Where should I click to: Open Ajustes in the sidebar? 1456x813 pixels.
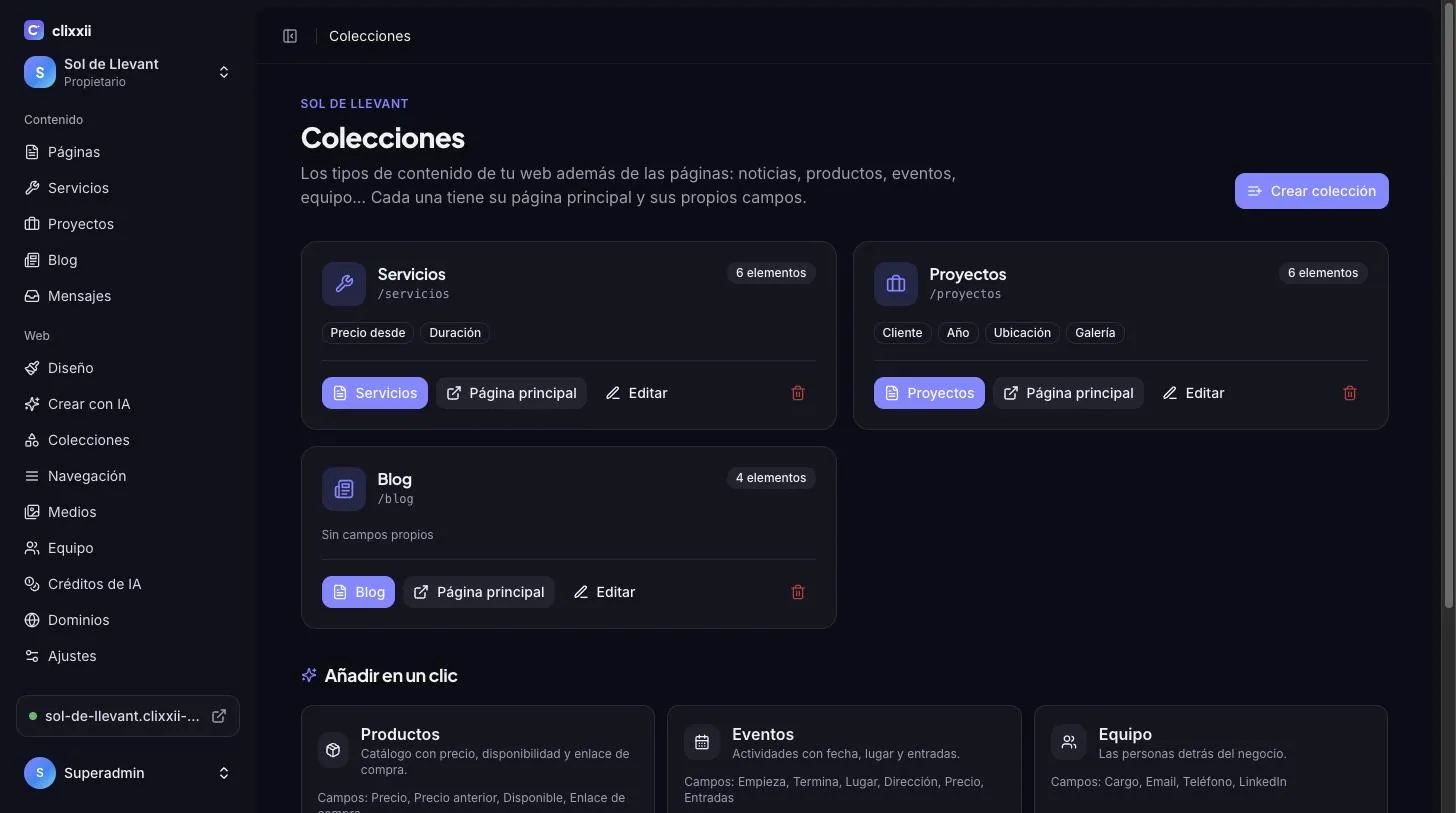[128, 656]
